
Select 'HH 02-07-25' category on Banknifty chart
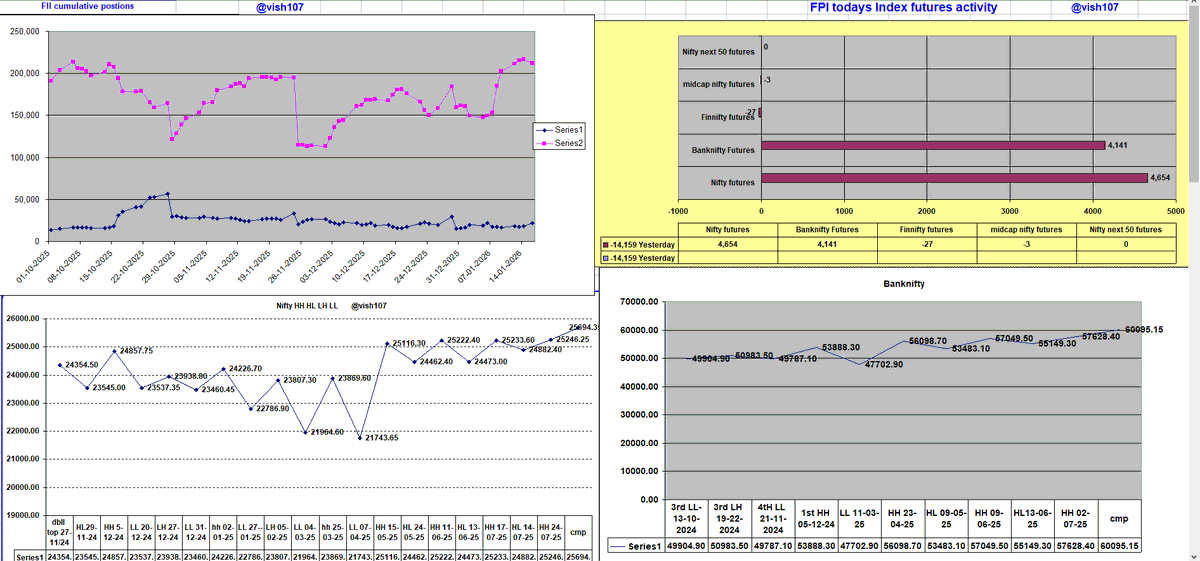(x=1075, y=517)
